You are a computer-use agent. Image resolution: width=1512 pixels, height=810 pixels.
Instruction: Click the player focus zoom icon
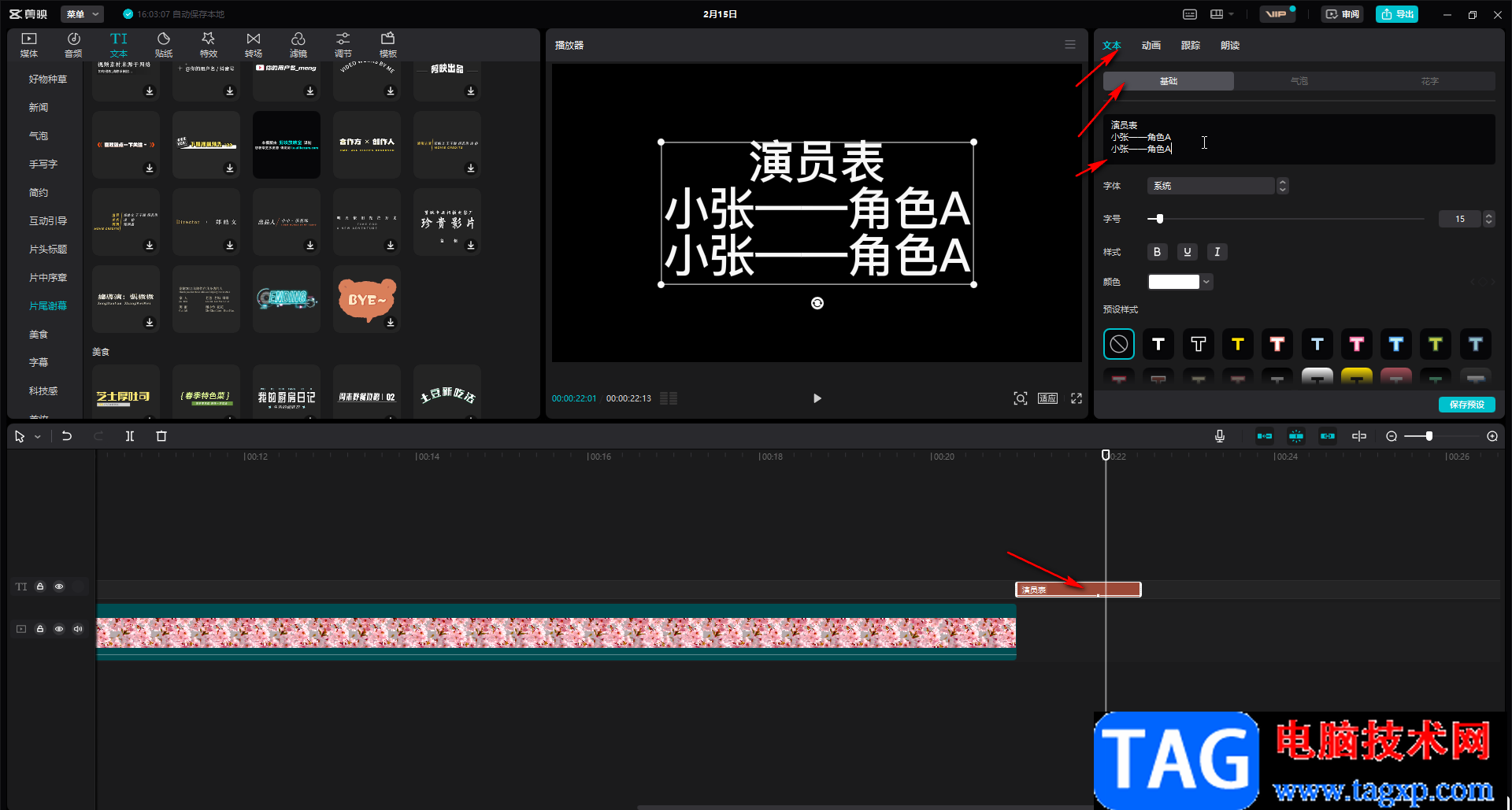(1021, 398)
